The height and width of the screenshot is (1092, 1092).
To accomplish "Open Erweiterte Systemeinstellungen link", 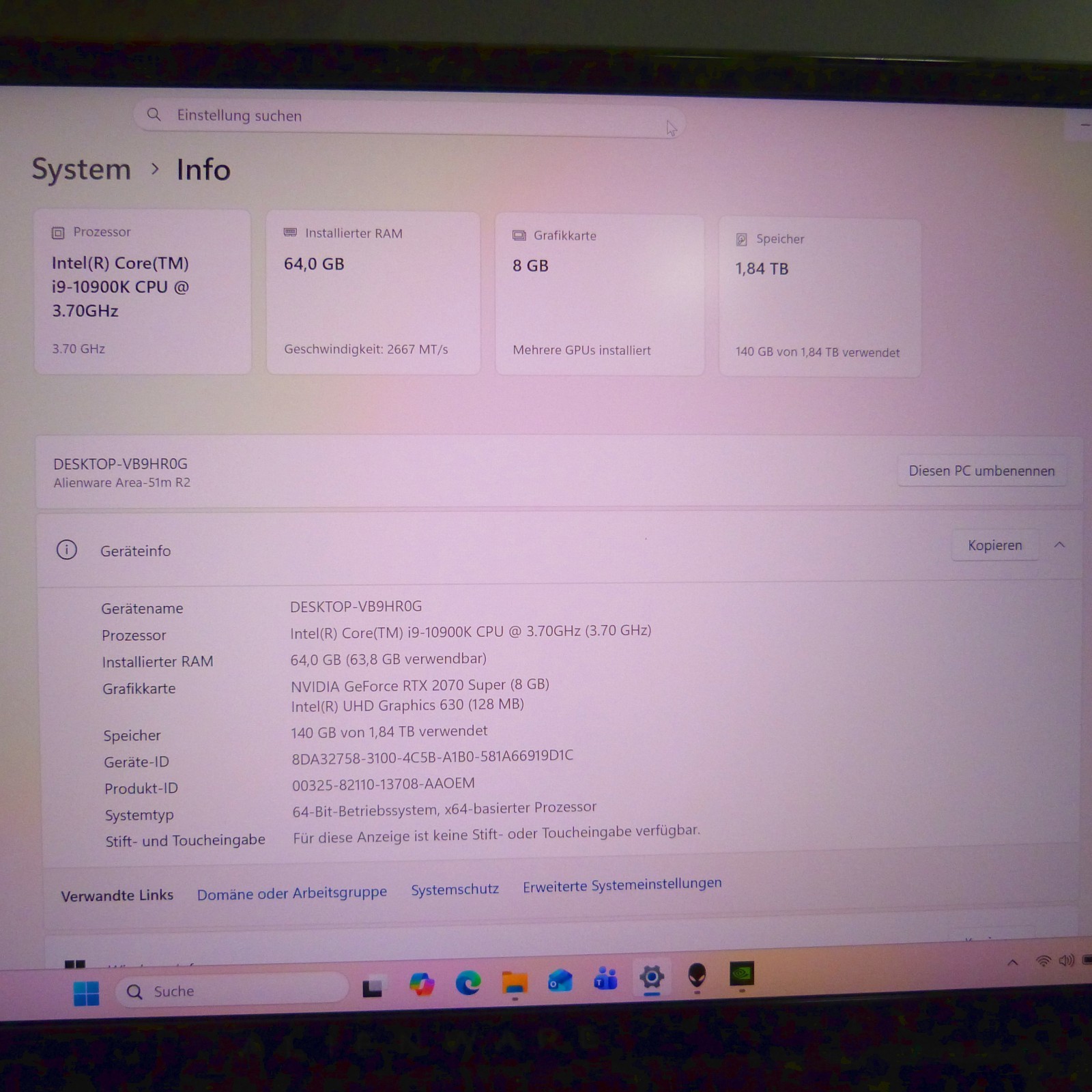I will tap(622, 885).
